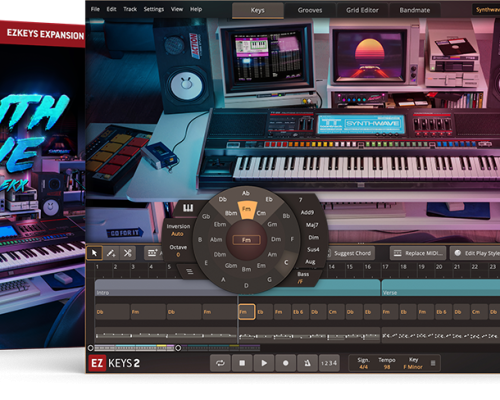This screenshot has height=400, width=500.
Task: Switch to the Grooves tab
Action: tap(310, 10)
